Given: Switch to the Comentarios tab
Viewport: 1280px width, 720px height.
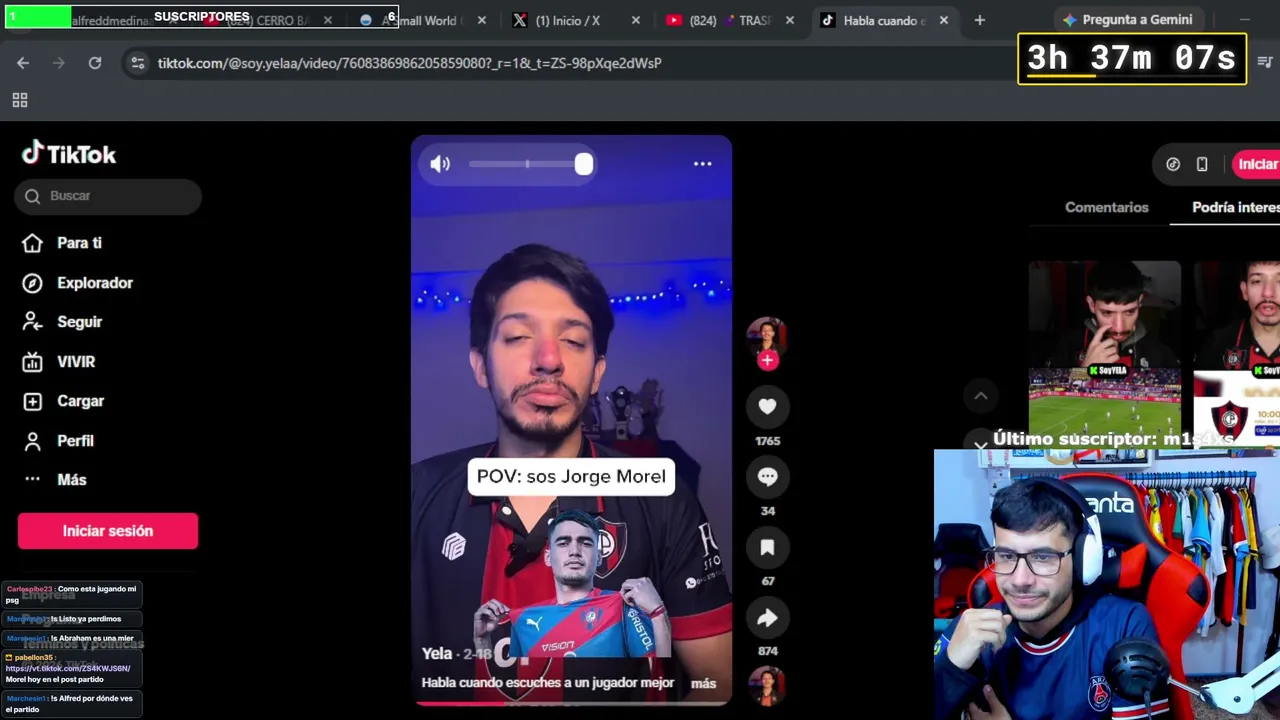Looking at the screenshot, I should pos(1106,207).
